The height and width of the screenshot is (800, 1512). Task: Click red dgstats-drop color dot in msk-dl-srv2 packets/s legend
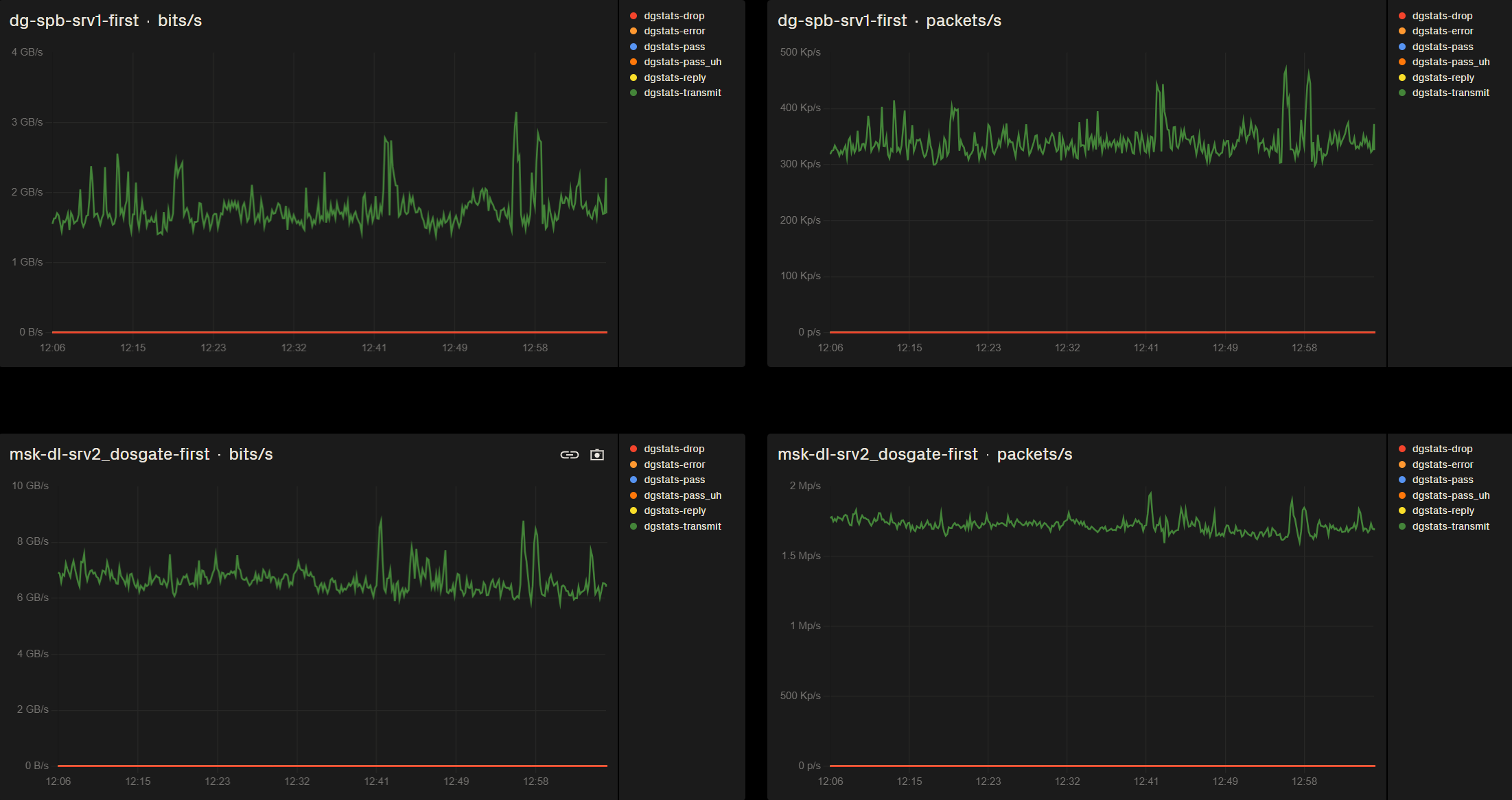(x=1402, y=449)
